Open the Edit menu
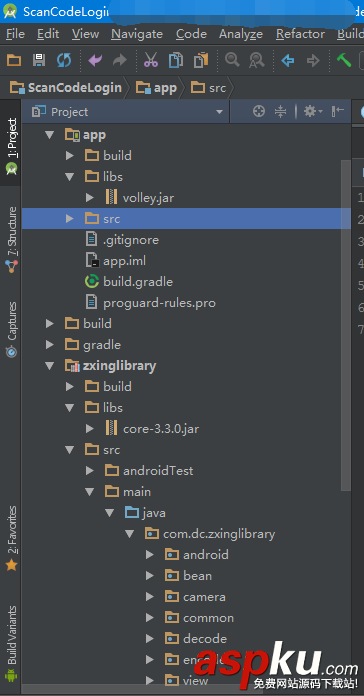 tap(47, 34)
